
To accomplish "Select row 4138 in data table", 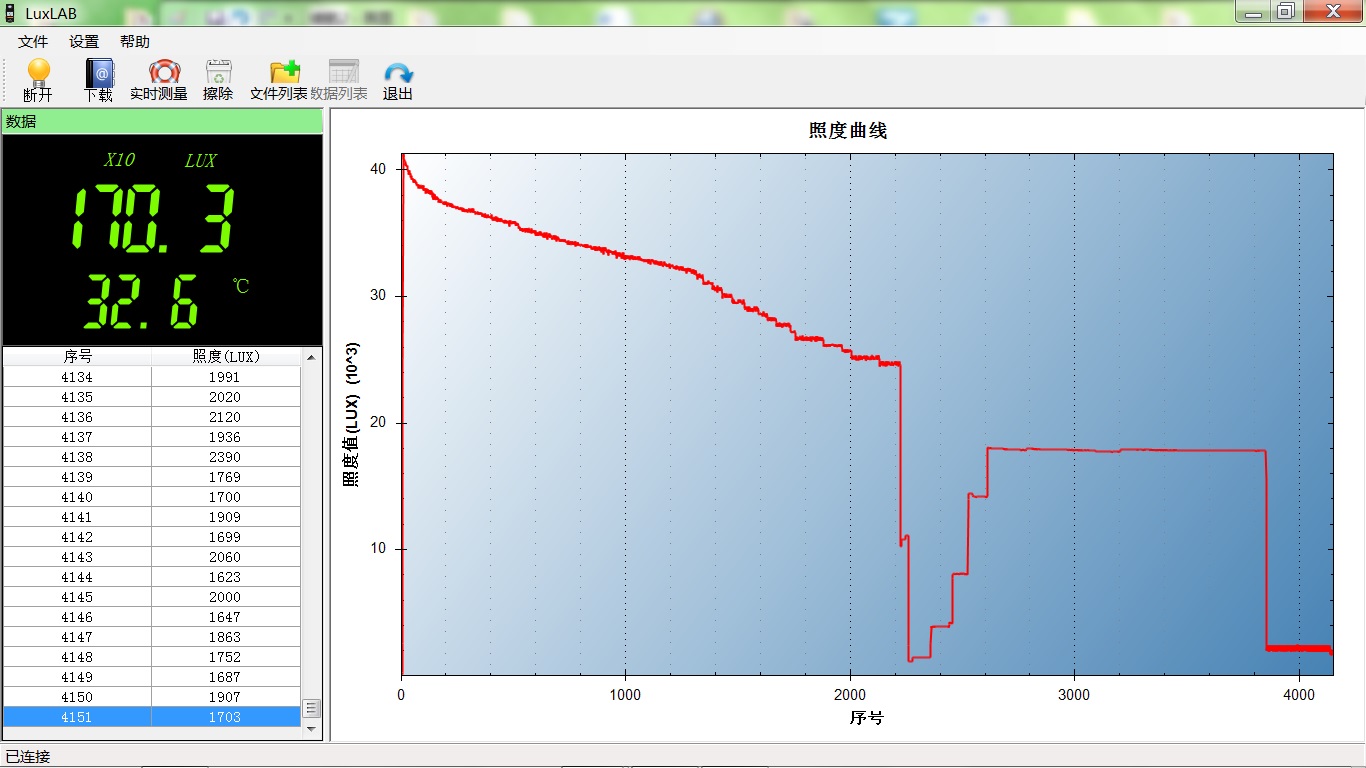I will (152, 457).
